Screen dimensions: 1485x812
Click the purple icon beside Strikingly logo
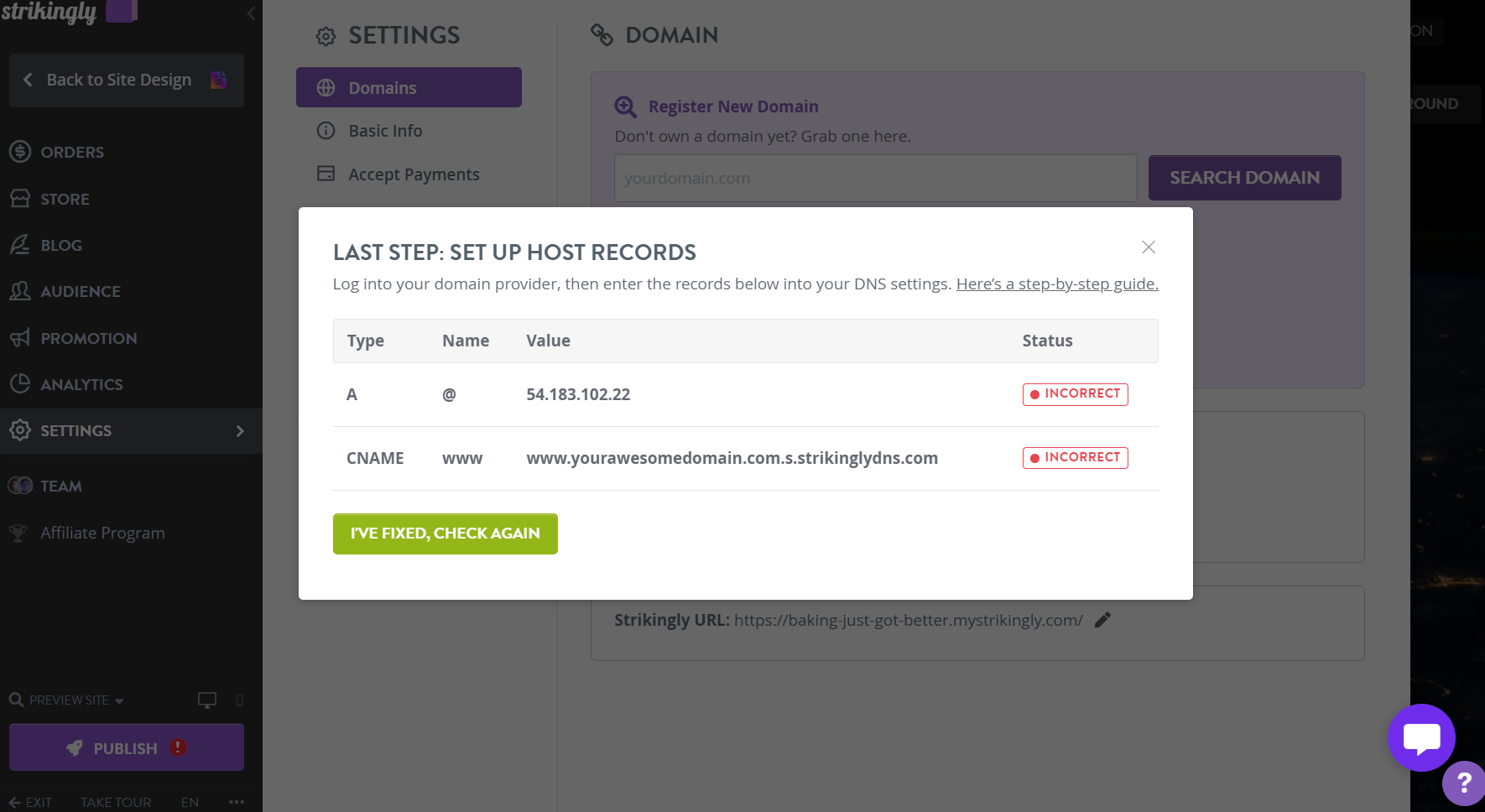pyautogui.click(x=121, y=11)
